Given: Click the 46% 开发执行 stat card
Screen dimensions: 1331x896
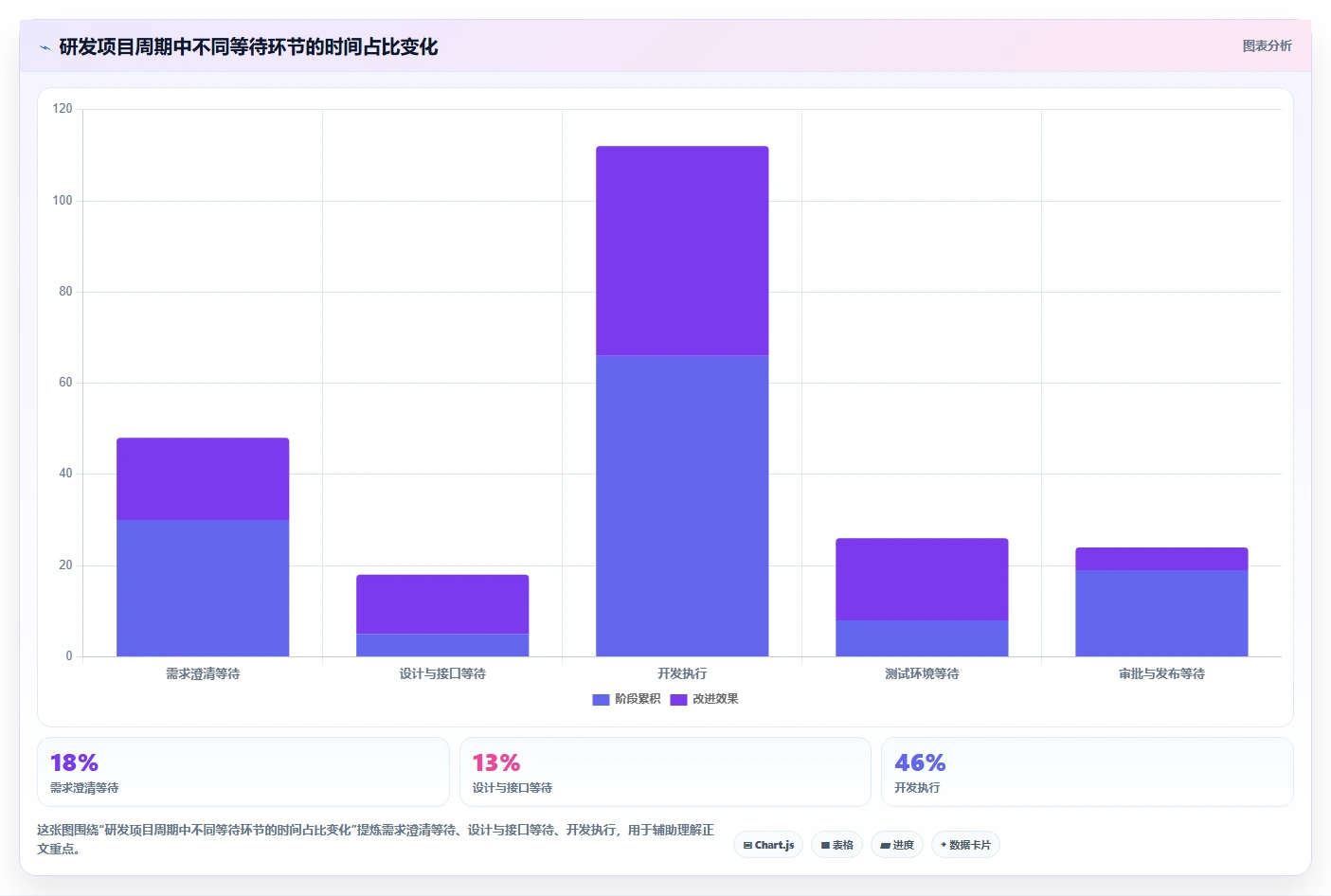Looking at the screenshot, I should pos(1088,772).
